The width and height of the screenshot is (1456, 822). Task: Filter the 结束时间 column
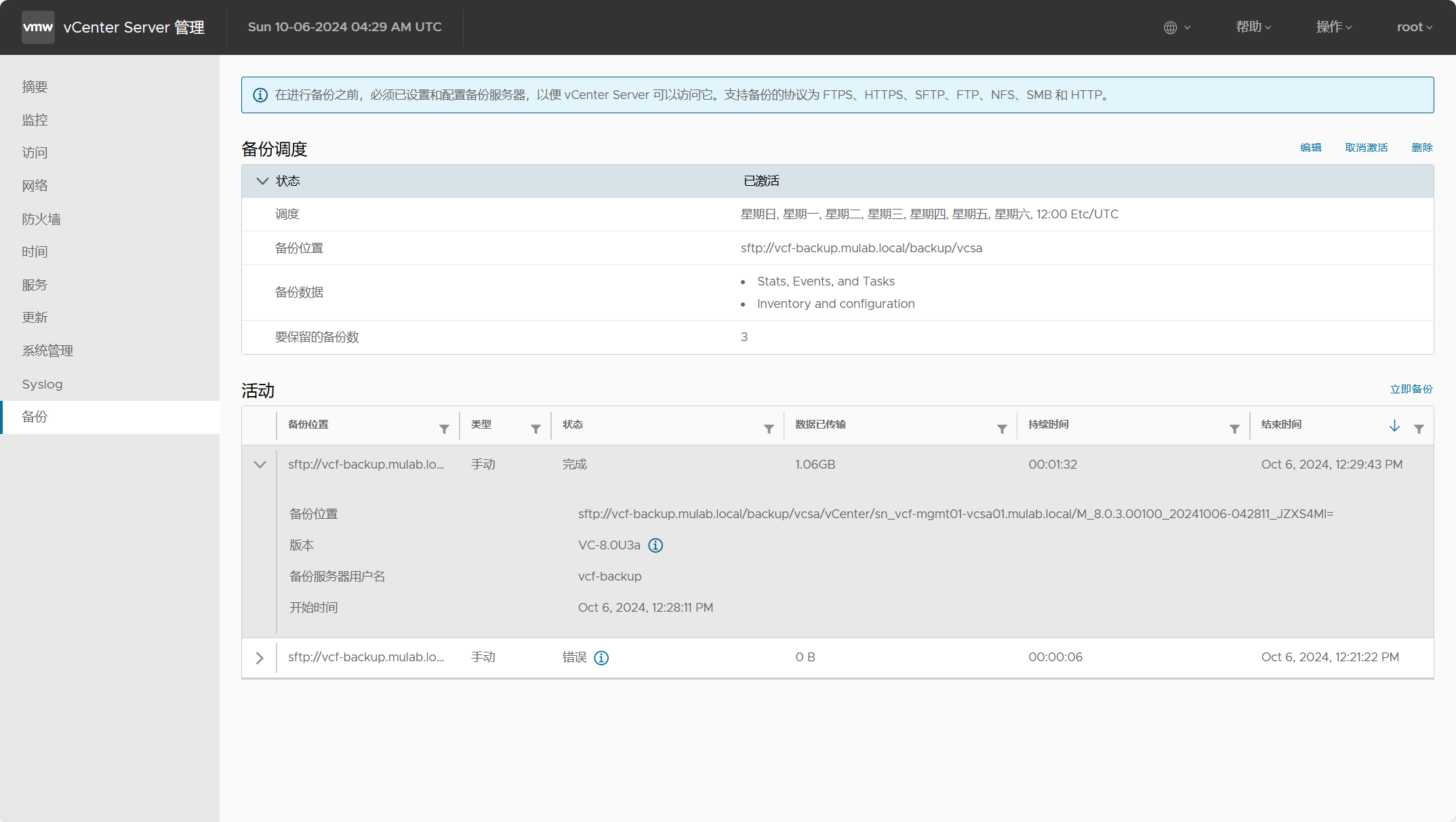(x=1419, y=429)
